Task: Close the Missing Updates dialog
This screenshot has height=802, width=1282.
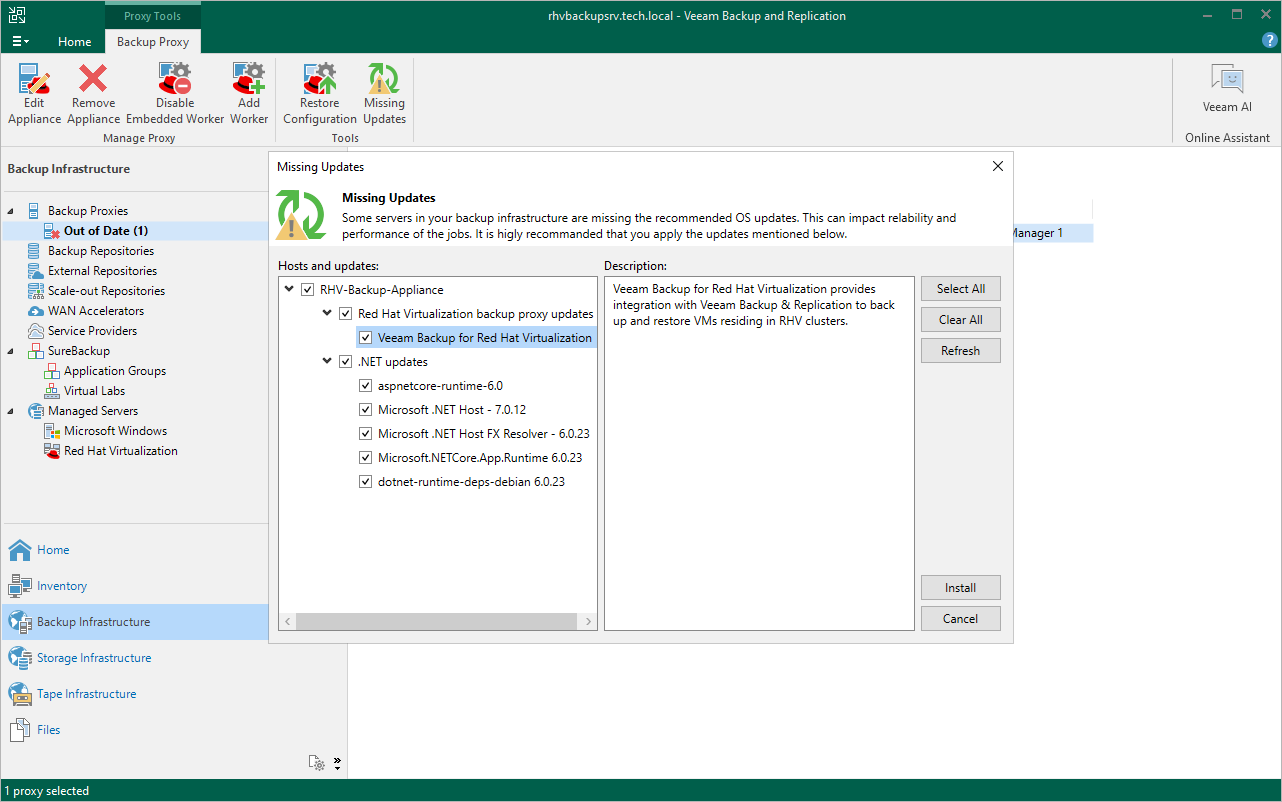Action: pos(997,167)
